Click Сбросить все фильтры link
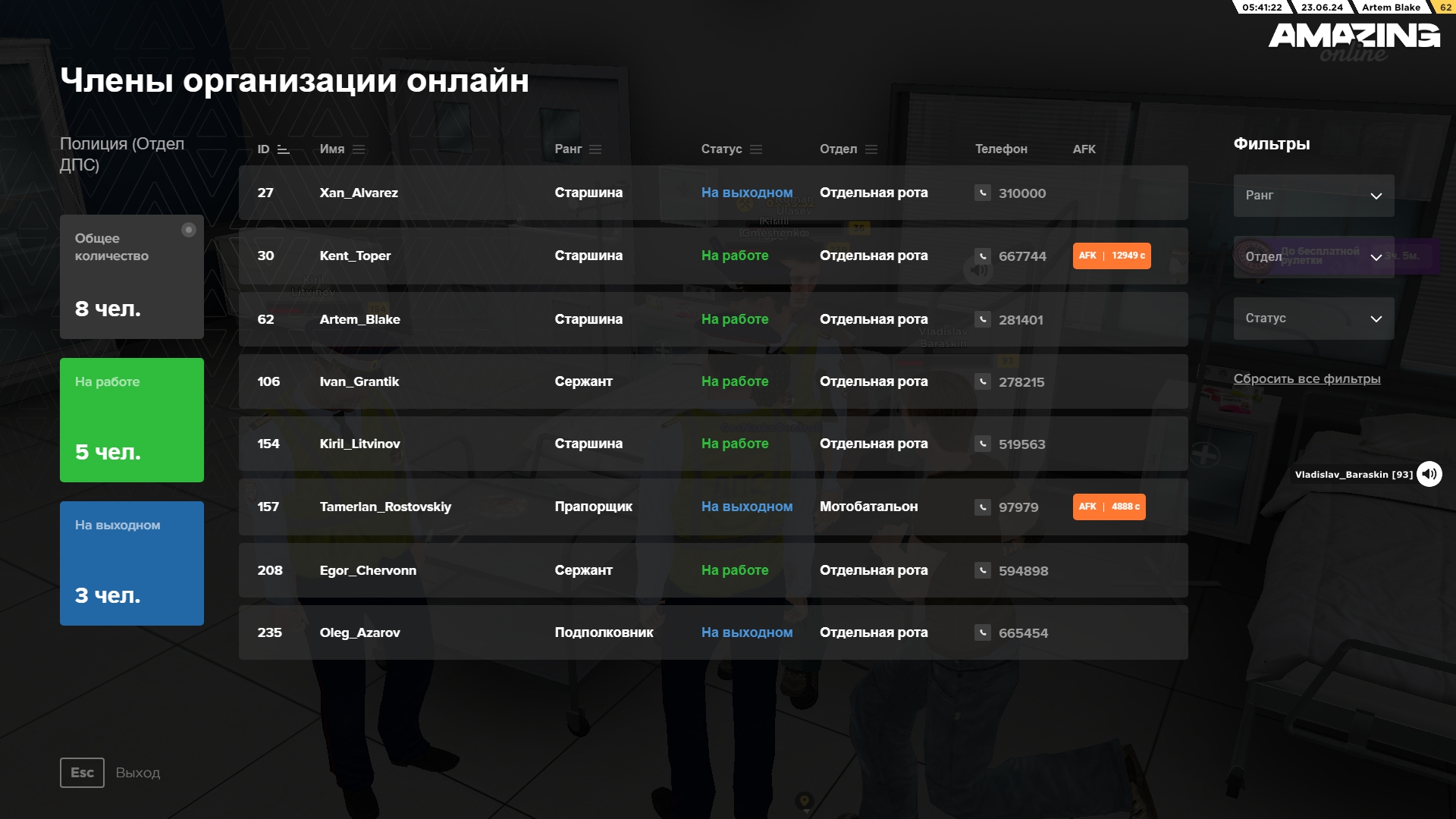1456x819 pixels. click(1306, 378)
